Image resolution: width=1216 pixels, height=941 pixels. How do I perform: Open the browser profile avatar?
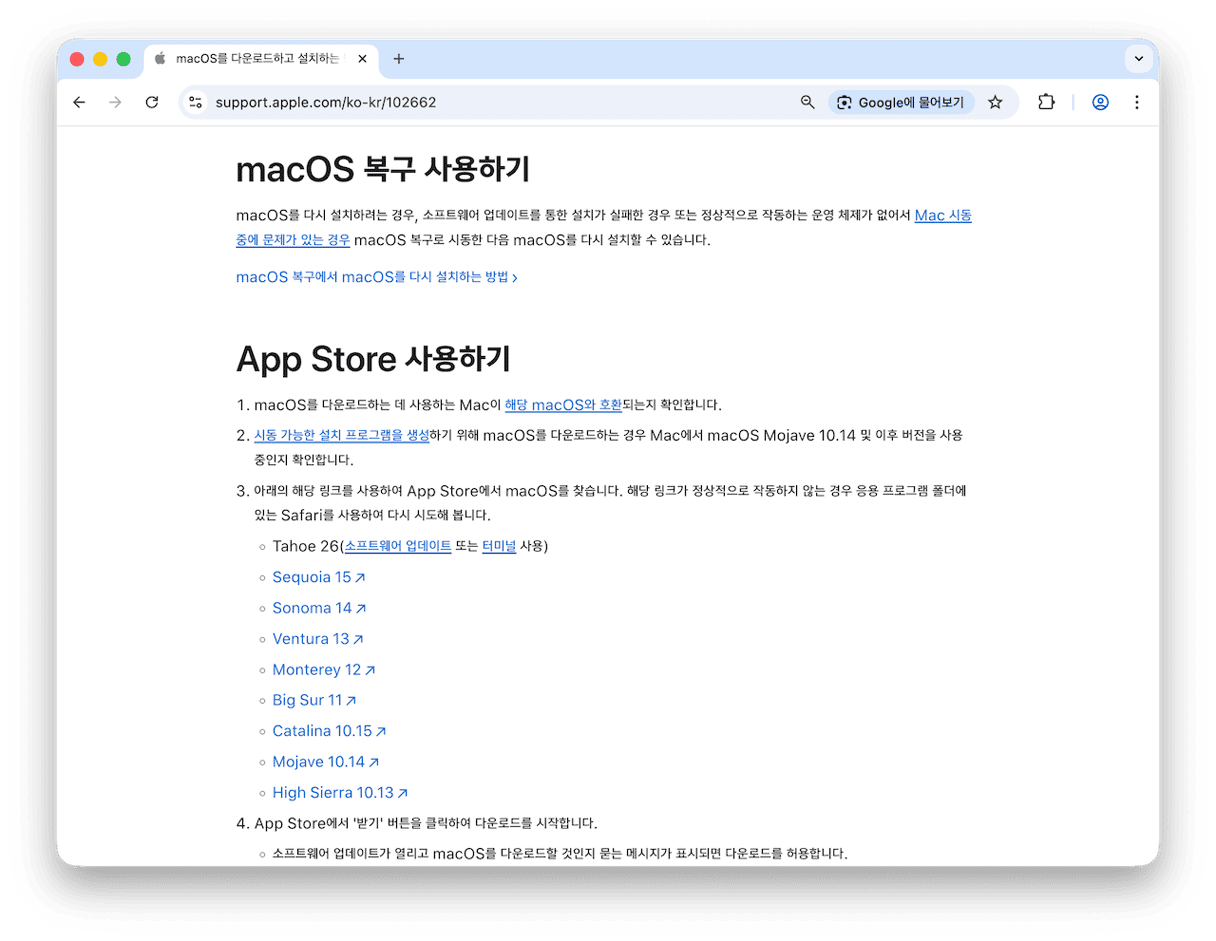(1100, 101)
